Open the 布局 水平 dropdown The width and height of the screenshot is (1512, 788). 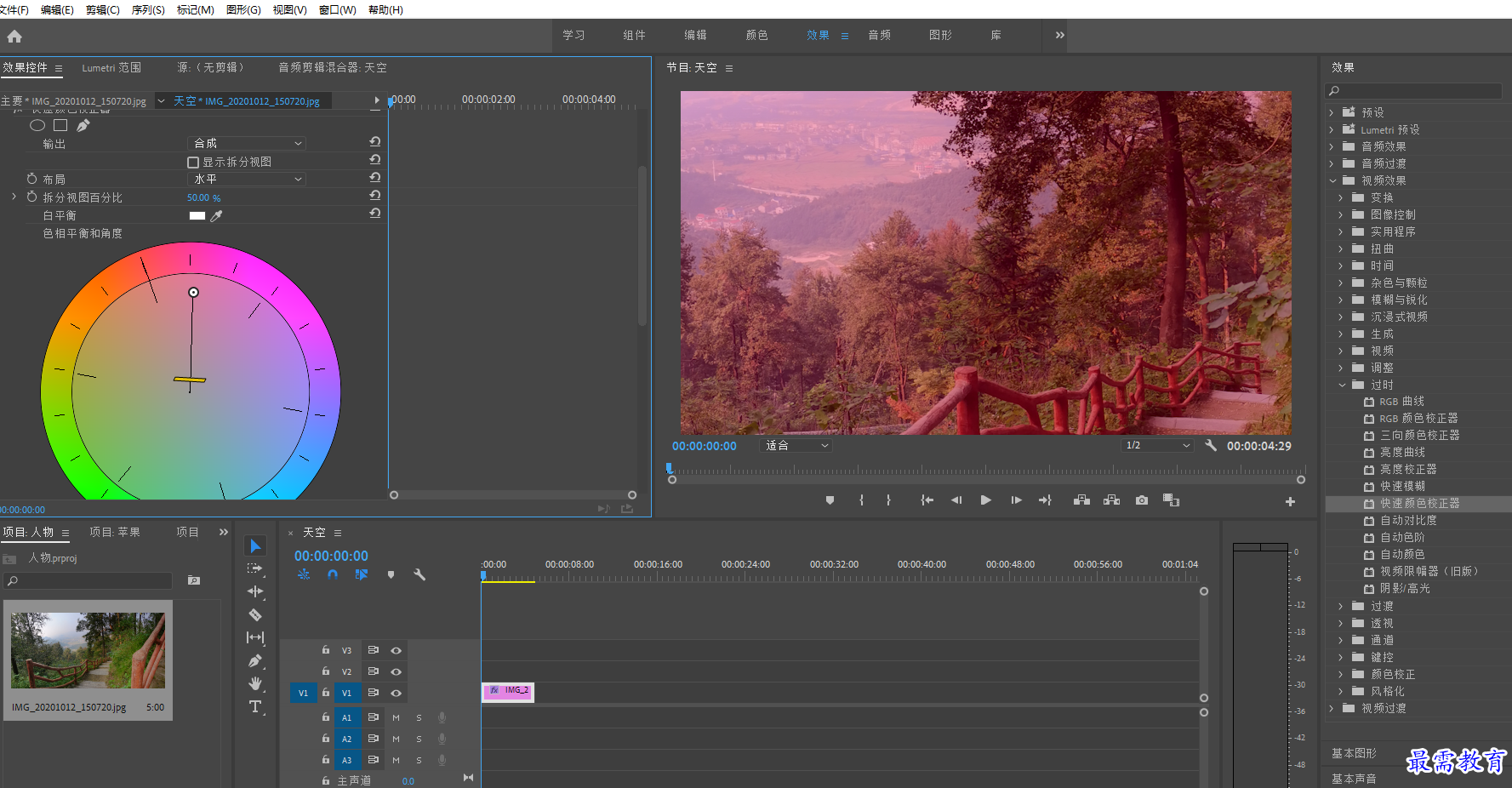click(246, 179)
